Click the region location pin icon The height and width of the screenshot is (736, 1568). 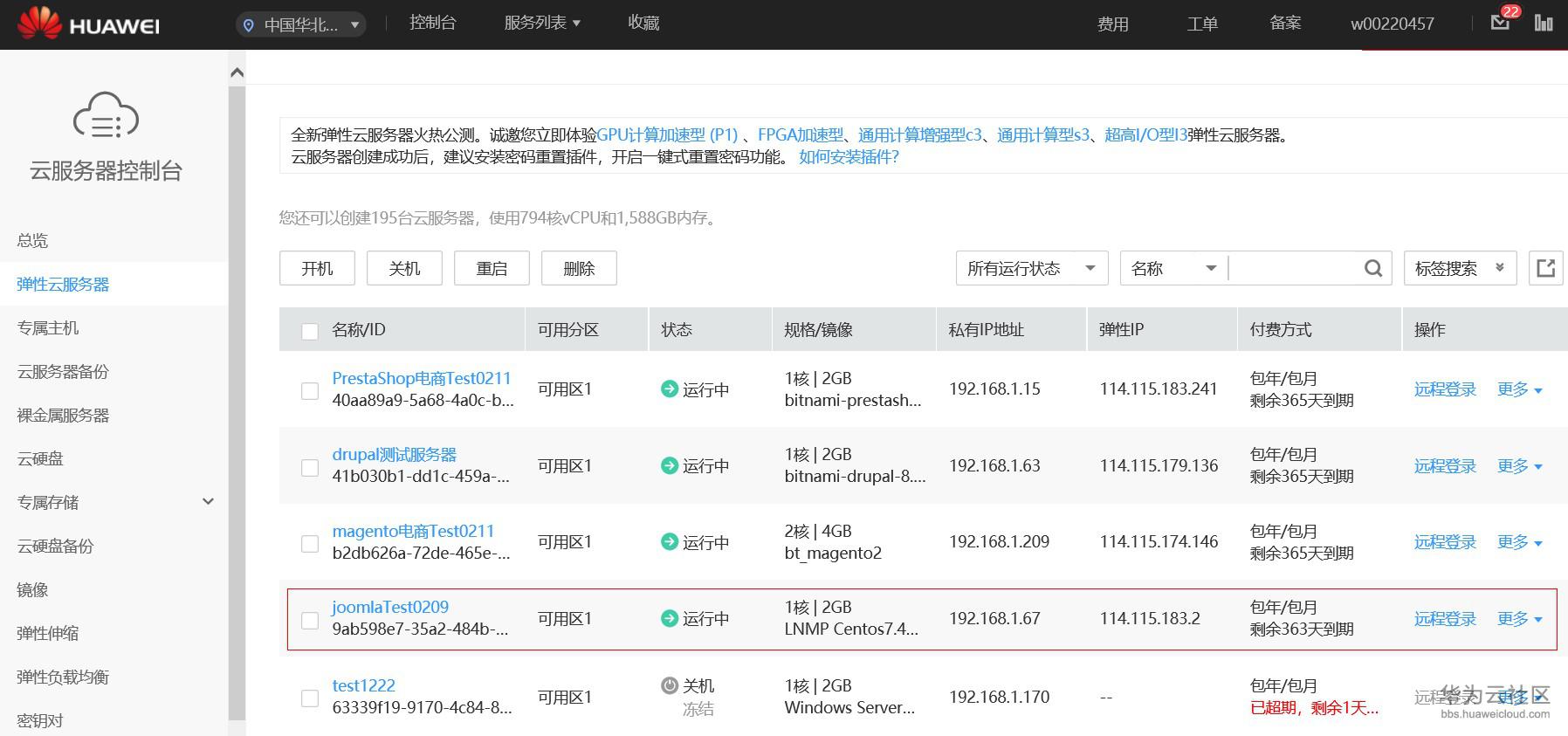[249, 25]
